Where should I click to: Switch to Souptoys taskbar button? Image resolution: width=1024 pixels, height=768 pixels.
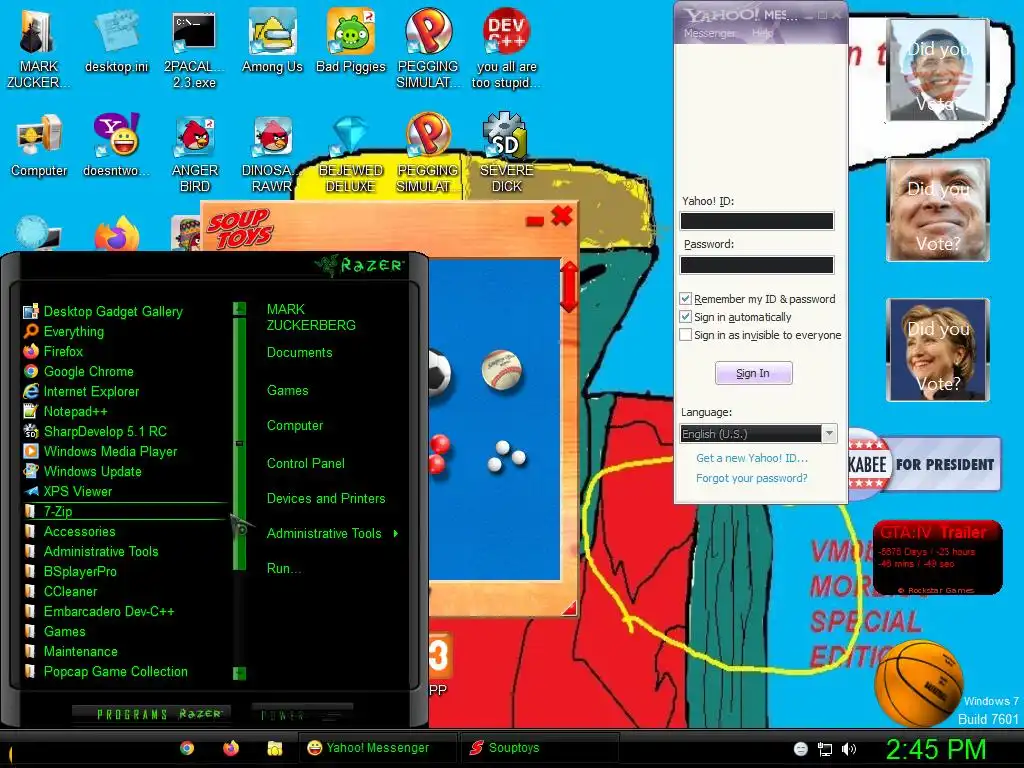(539, 748)
